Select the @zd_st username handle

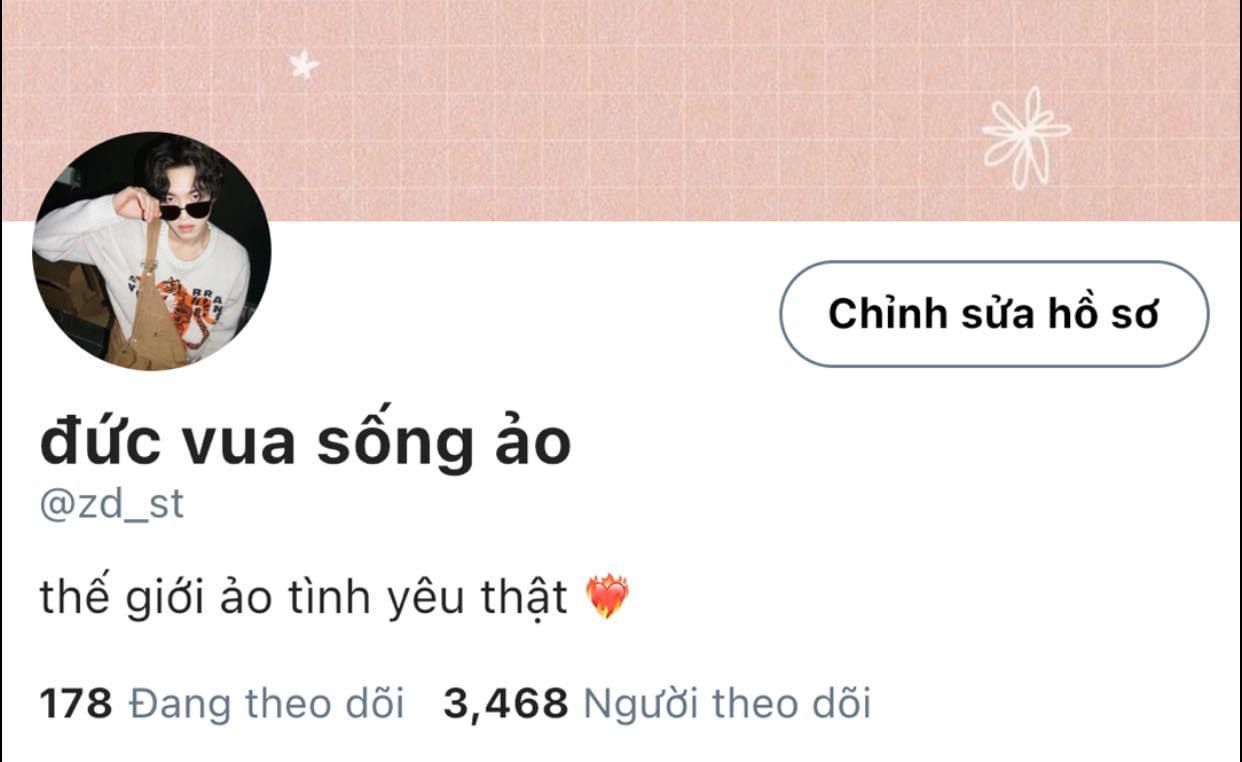112,503
